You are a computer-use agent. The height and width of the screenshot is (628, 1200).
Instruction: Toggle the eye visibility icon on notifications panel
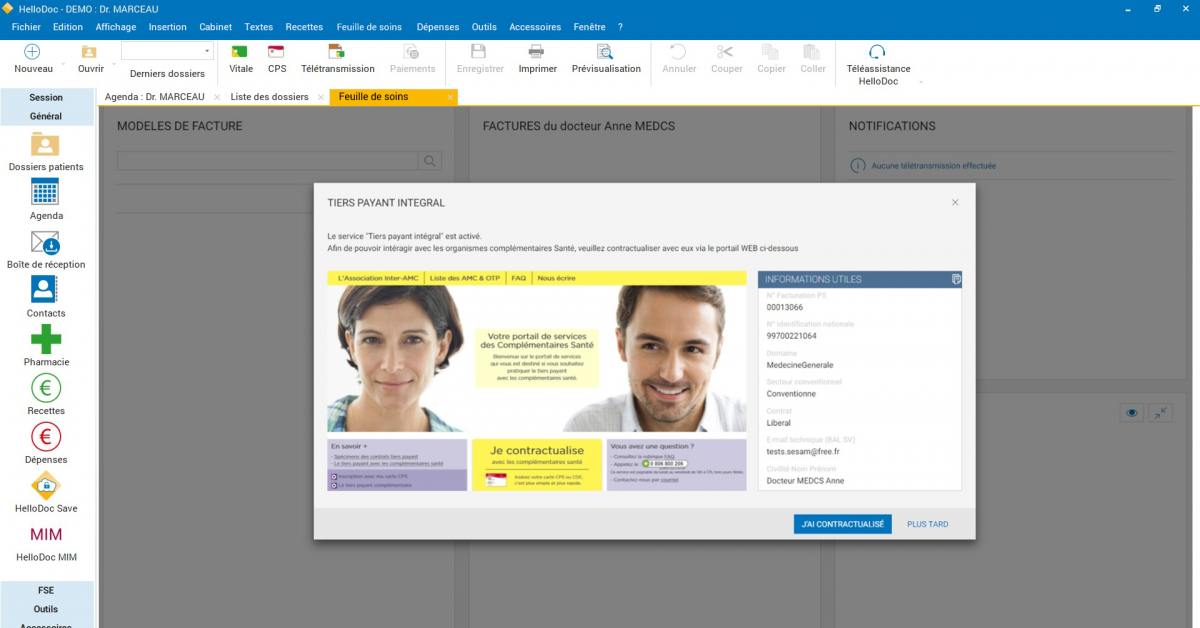[1130, 412]
